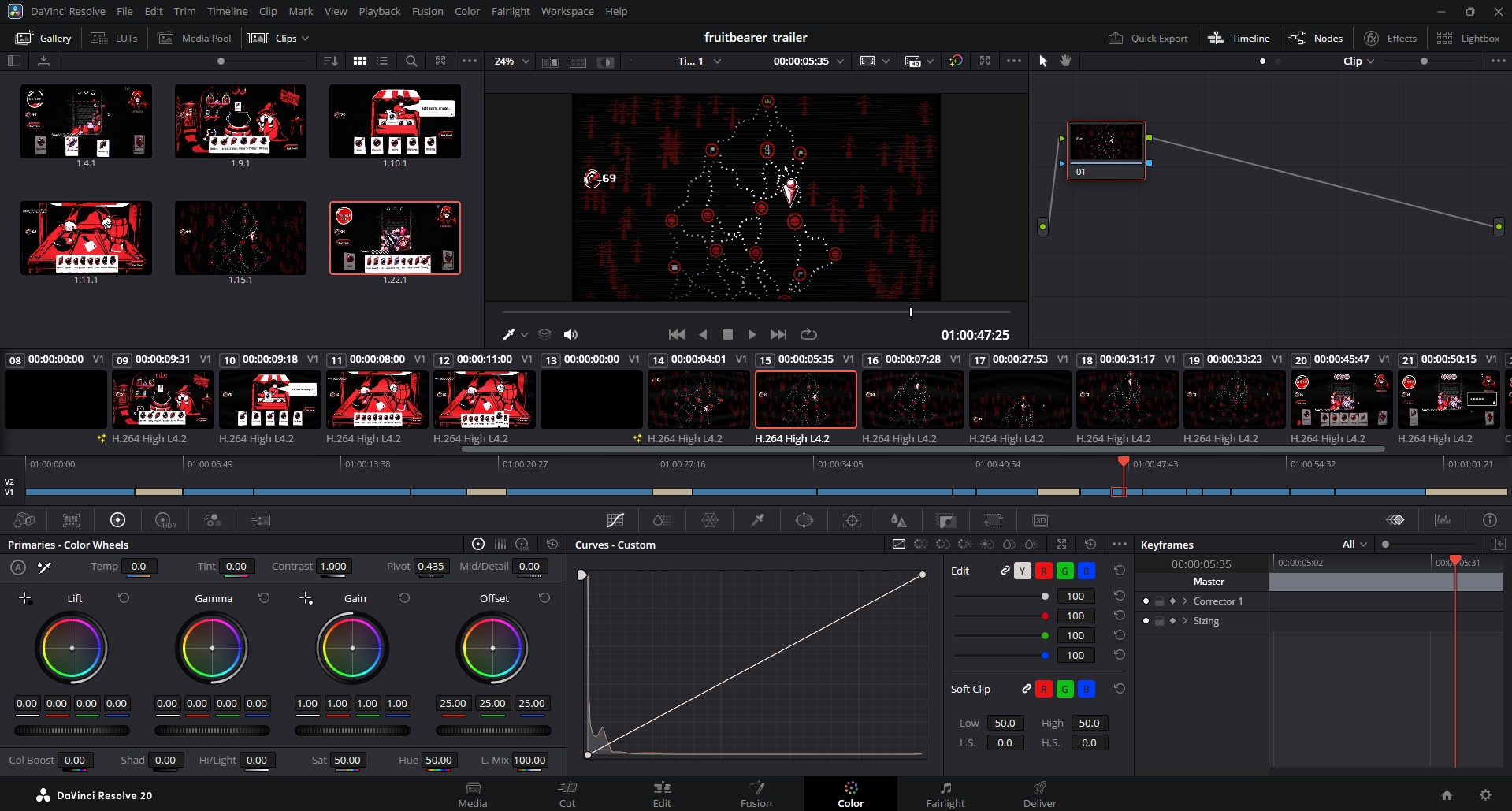Expand the Corrector 1 keyframe track
Screen dimensions: 1512x811
1185,601
